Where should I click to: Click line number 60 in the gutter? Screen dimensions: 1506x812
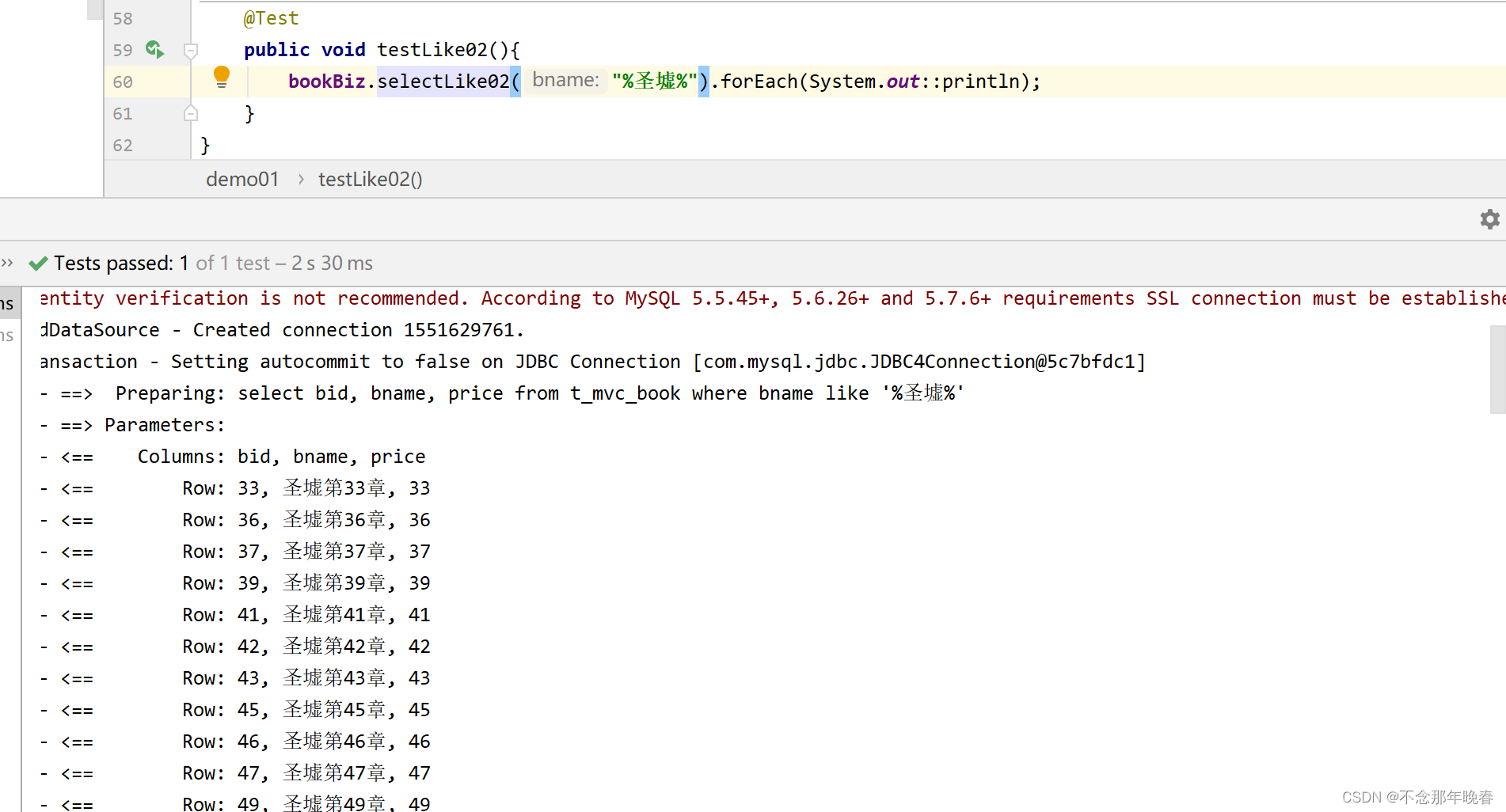(123, 82)
